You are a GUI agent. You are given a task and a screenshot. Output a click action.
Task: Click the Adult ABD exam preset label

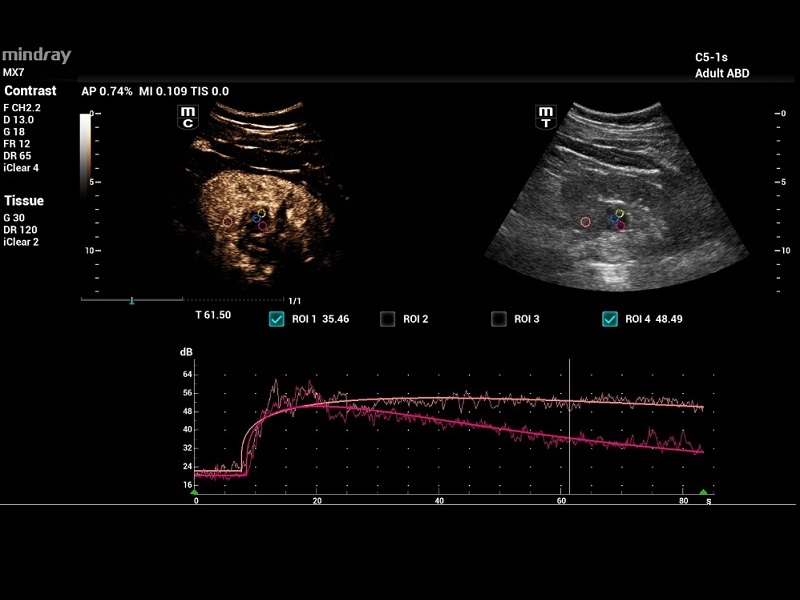pyautogui.click(x=722, y=73)
